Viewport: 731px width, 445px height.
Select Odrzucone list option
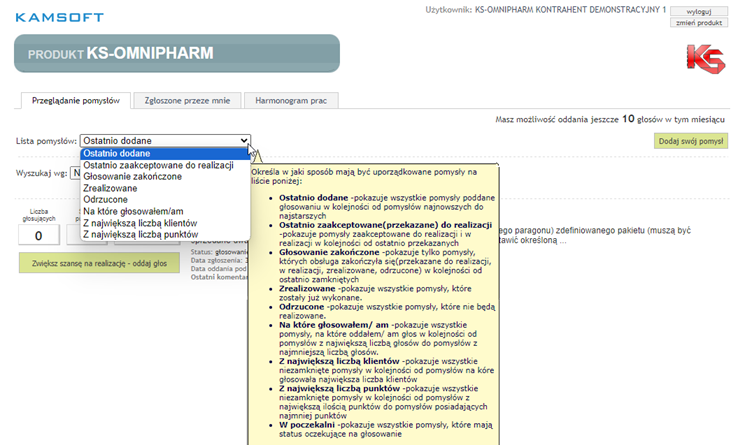click(x=165, y=199)
